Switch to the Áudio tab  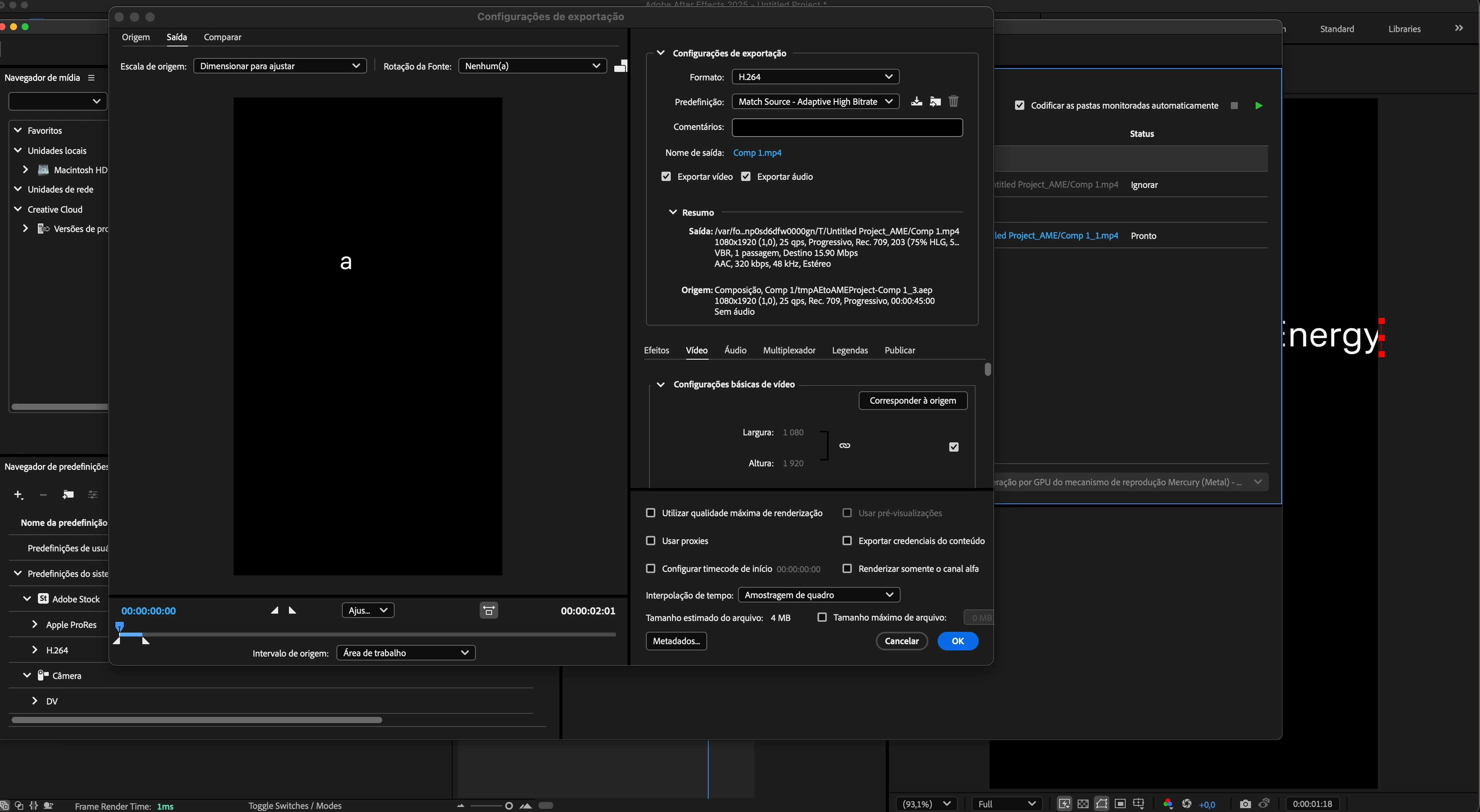click(x=735, y=350)
